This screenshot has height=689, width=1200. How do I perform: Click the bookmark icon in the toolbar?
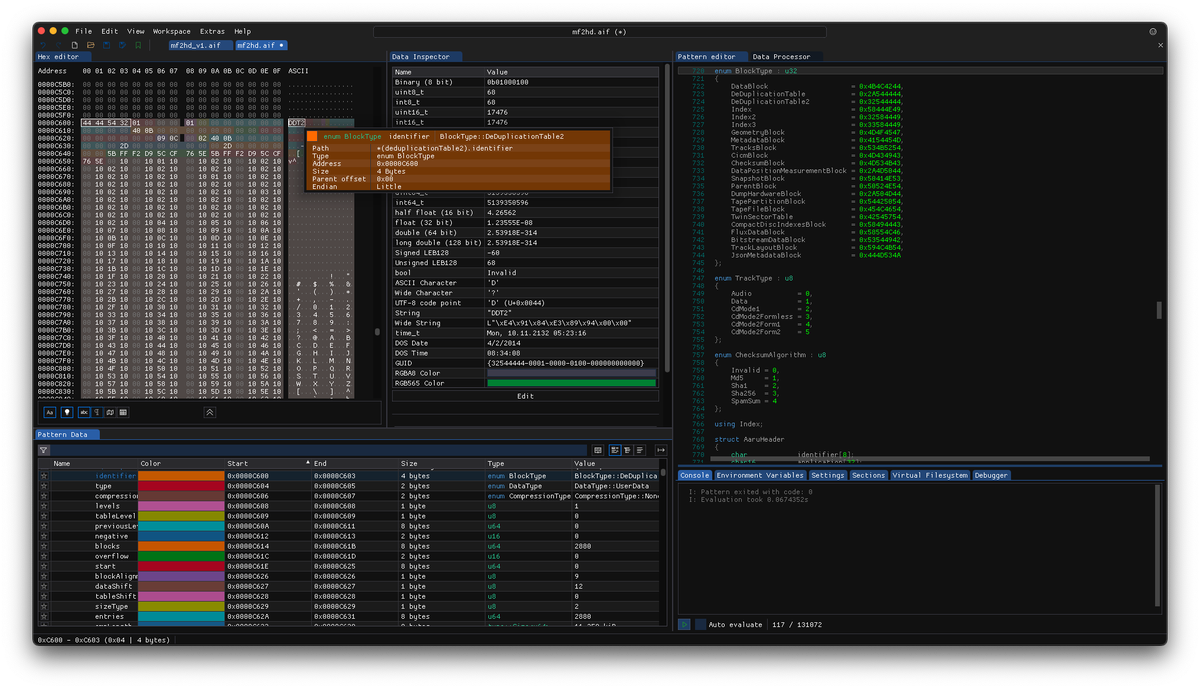click(x=138, y=45)
